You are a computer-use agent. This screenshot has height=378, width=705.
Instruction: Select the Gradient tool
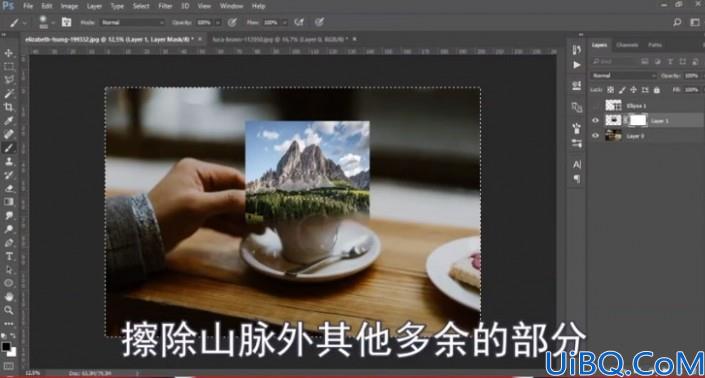coord(9,202)
